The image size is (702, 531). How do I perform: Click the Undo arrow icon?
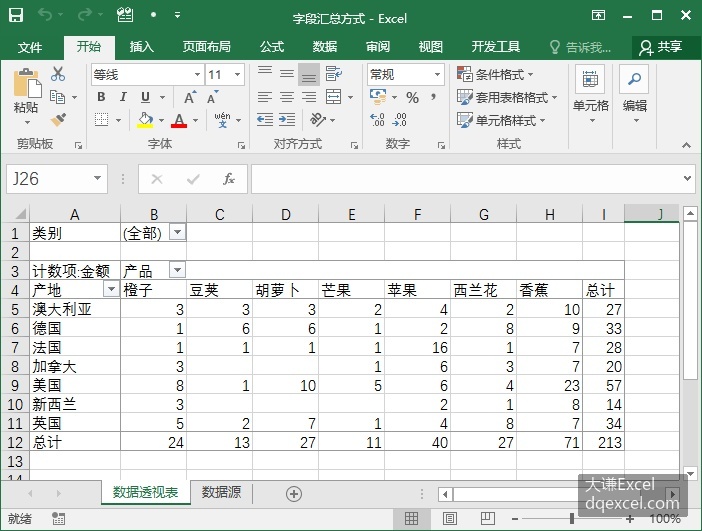click(45, 15)
